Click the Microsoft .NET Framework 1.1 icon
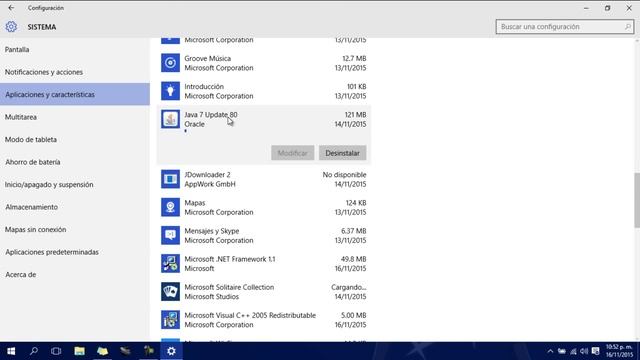Image resolution: width=640 pixels, height=360 pixels. (x=170, y=264)
